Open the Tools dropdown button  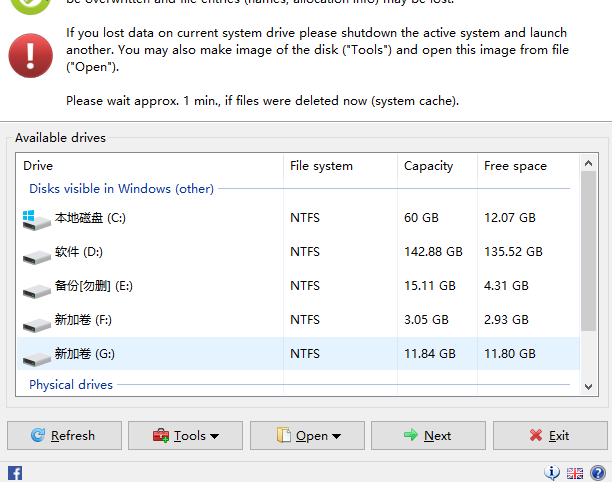[185, 435]
